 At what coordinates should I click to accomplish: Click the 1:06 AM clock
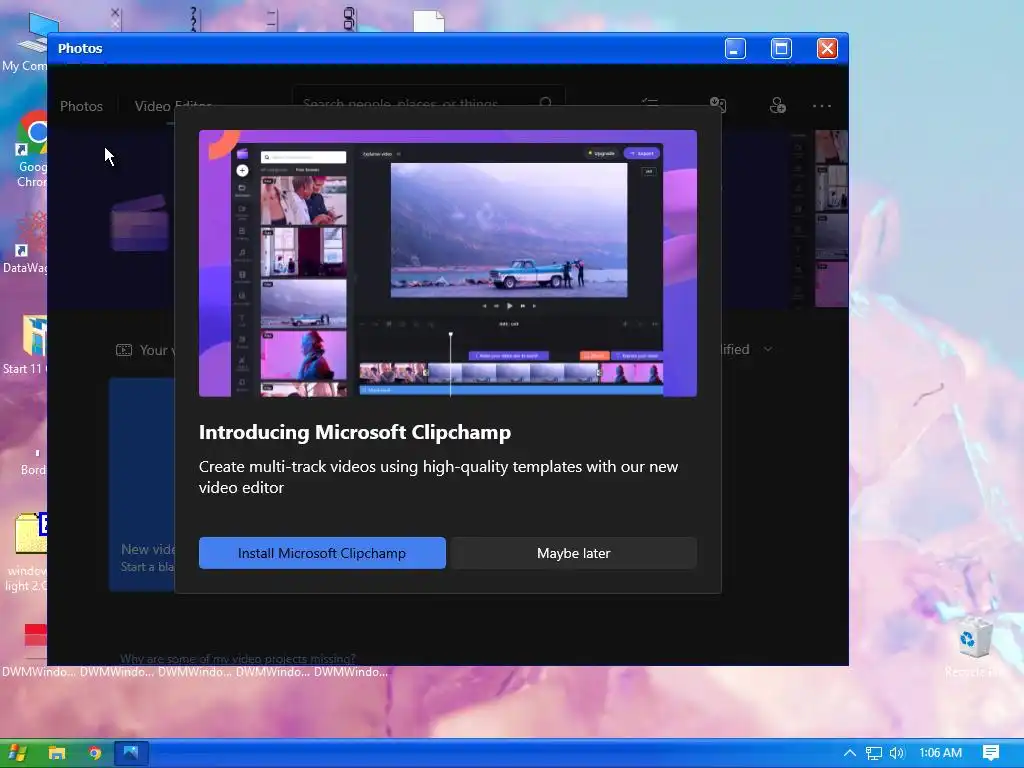(x=940, y=753)
